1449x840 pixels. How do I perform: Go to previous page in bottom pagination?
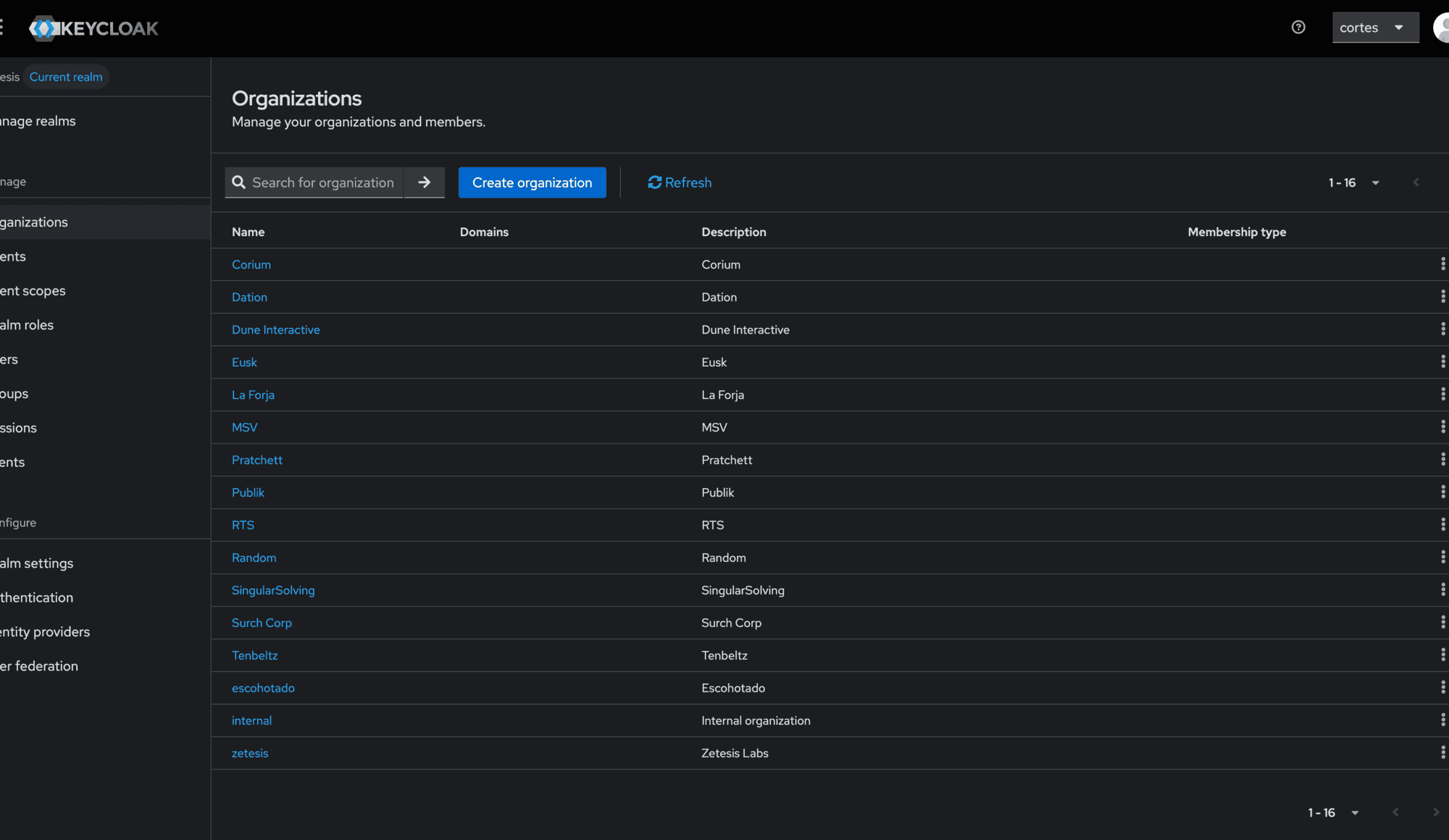click(x=1395, y=812)
